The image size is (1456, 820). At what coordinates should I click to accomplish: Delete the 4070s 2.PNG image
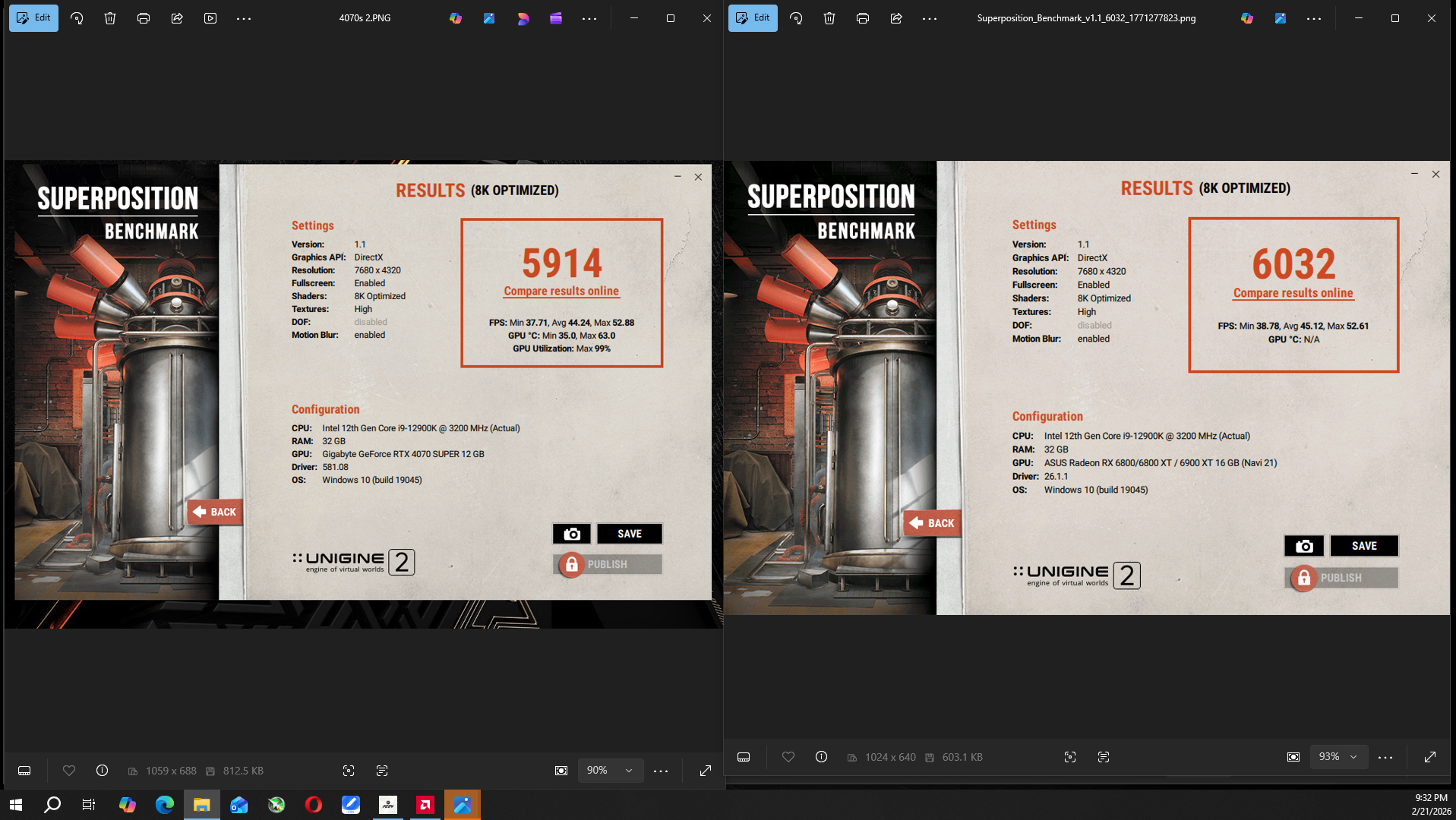(x=110, y=18)
